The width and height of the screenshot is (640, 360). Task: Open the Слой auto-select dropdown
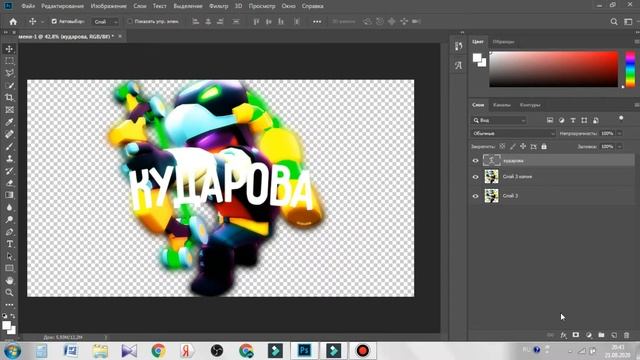pyautogui.click(x=105, y=22)
